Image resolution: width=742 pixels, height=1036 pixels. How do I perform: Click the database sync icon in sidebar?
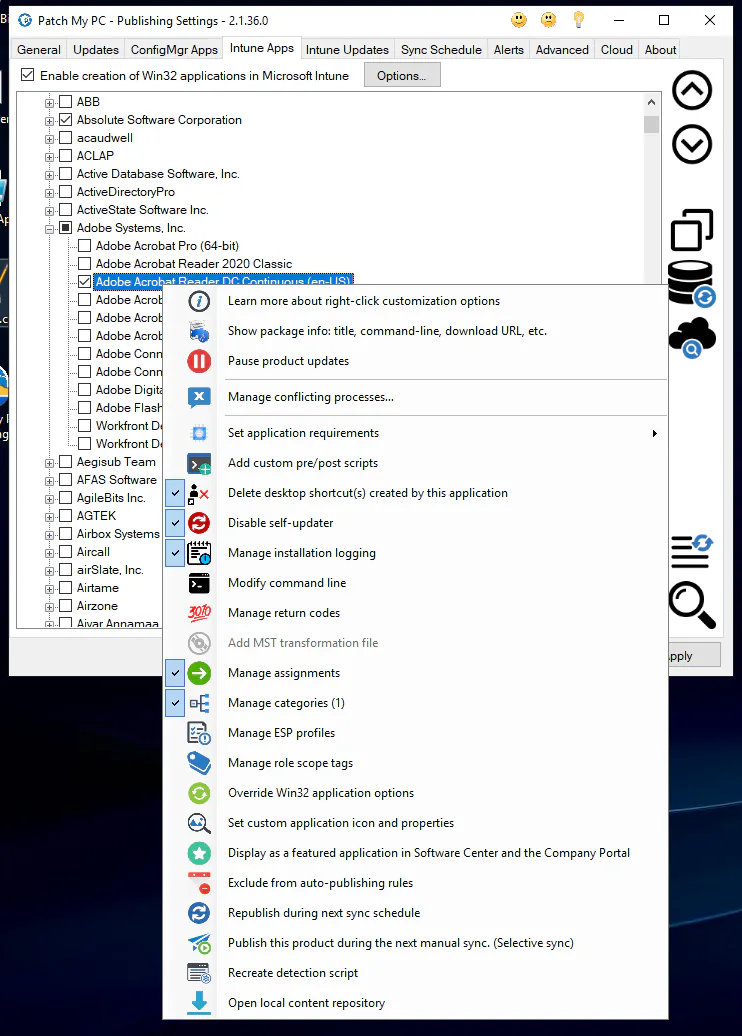click(x=692, y=284)
